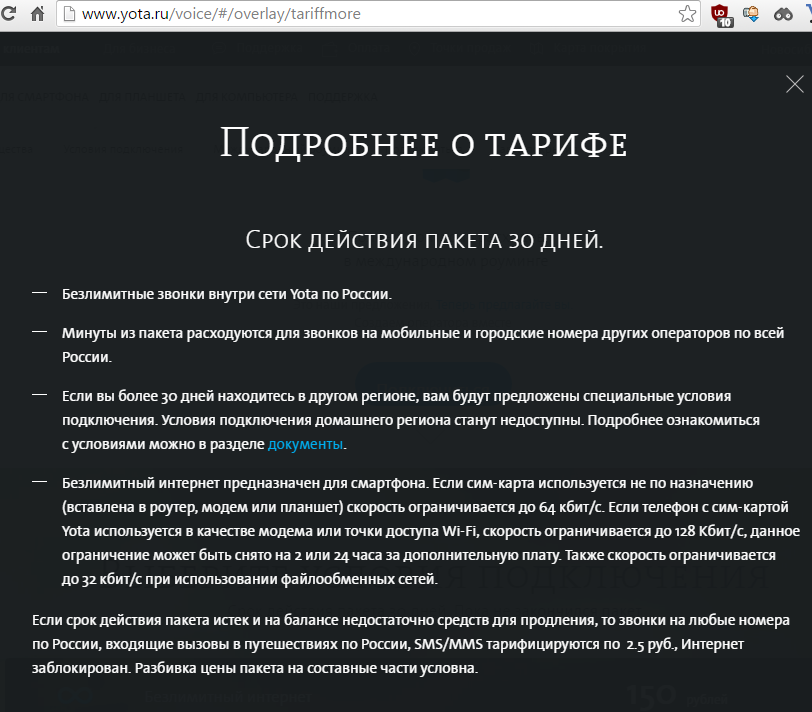Screen dimensions: 812x712
Task: Open the binoculars extension icon
Action: [x=783, y=14]
